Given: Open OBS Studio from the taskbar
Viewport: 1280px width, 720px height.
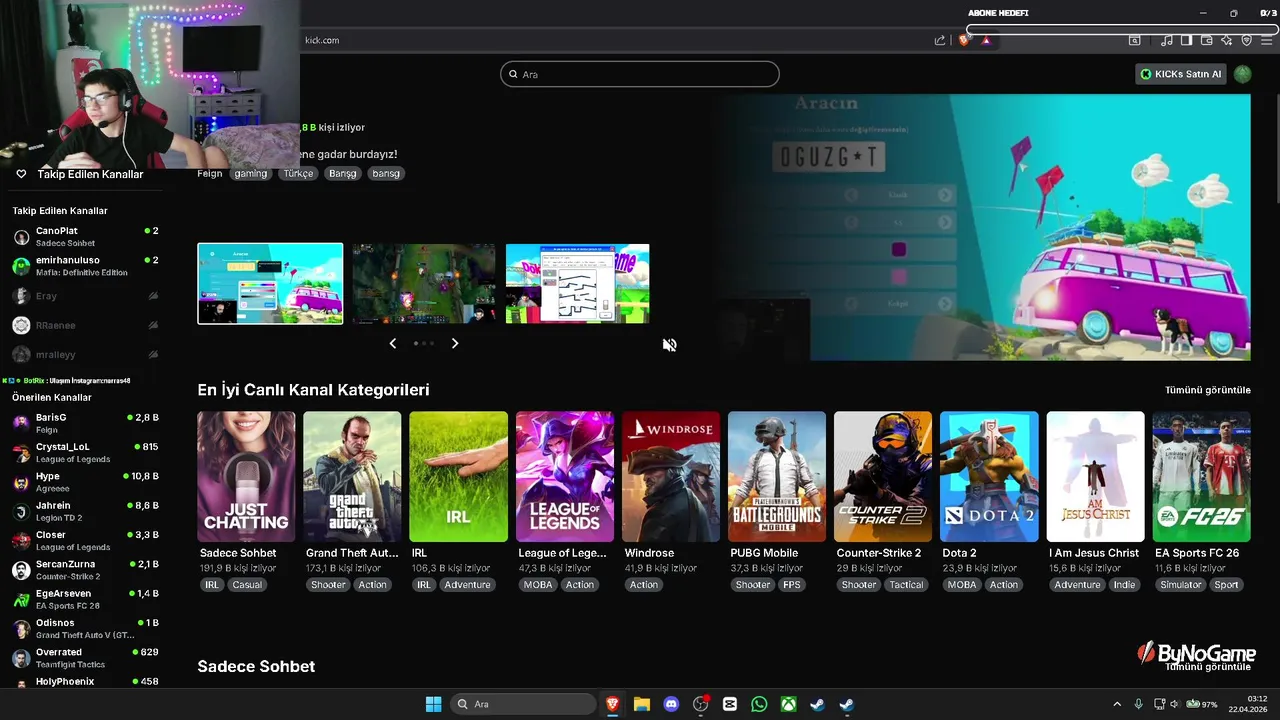Looking at the screenshot, I should pyautogui.click(x=701, y=704).
